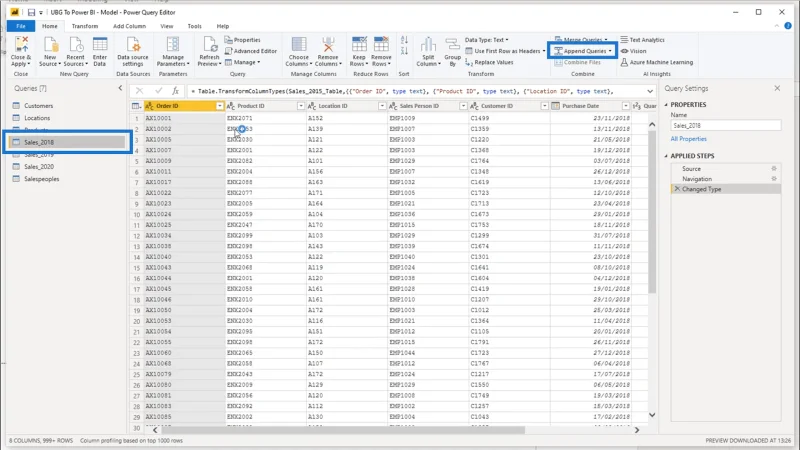Click the Split Column icon
Viewport: 800px width, 450px height.
pyautogui.click(x=428, y=45)
